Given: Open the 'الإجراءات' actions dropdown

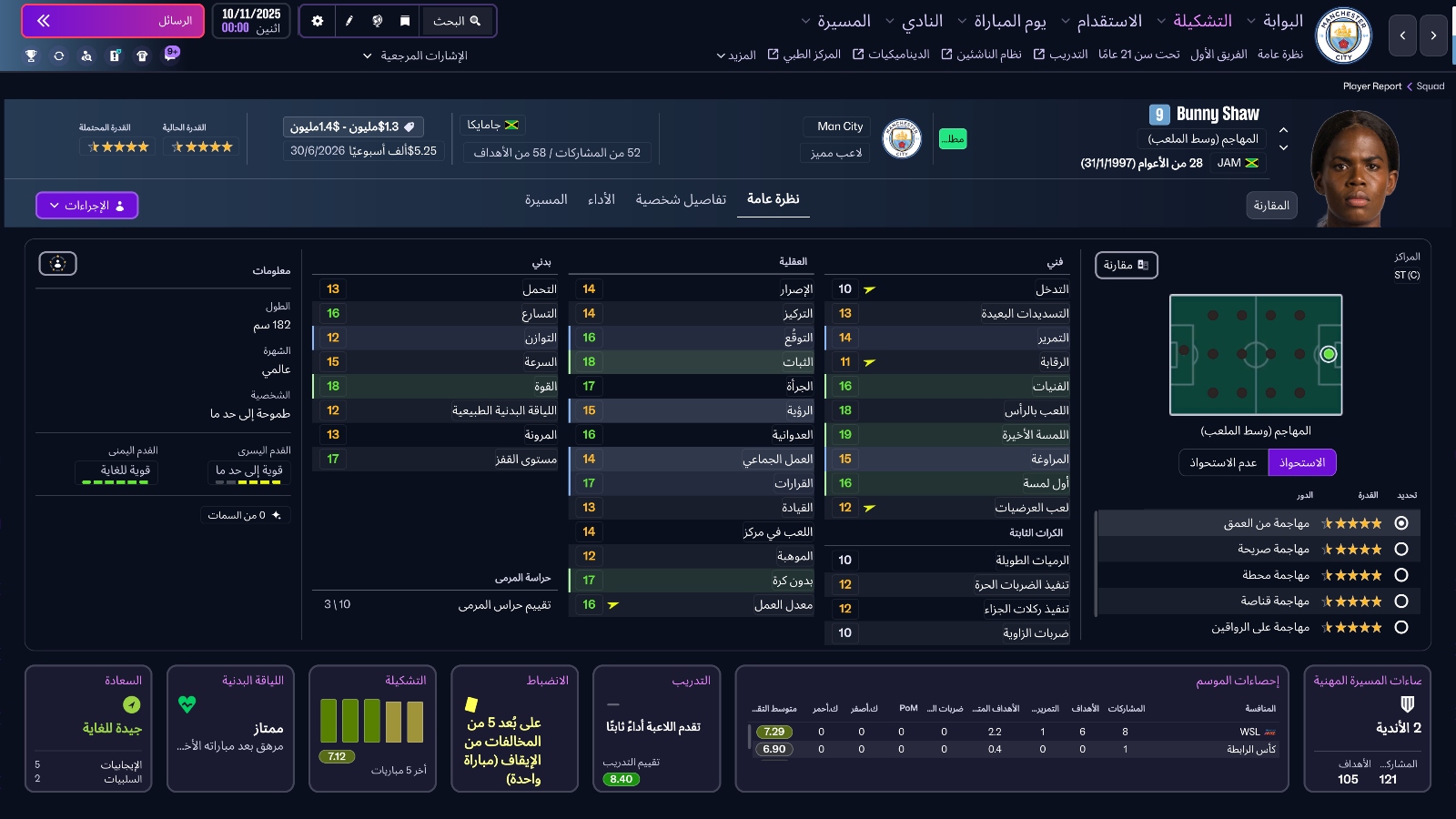Looking at the screenshot, I should 86,205.
